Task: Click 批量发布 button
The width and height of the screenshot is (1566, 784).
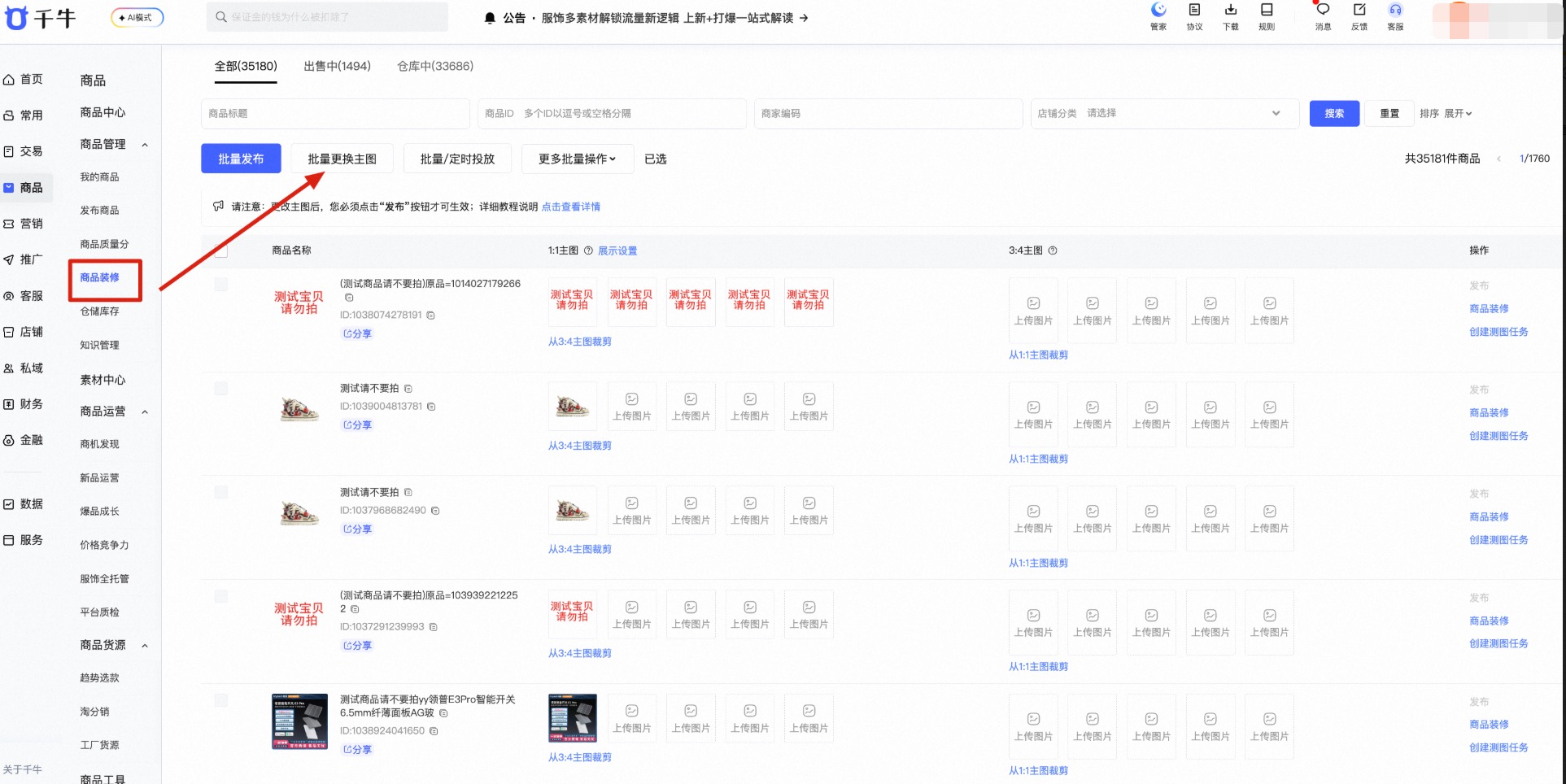Action: click(241, 159)
